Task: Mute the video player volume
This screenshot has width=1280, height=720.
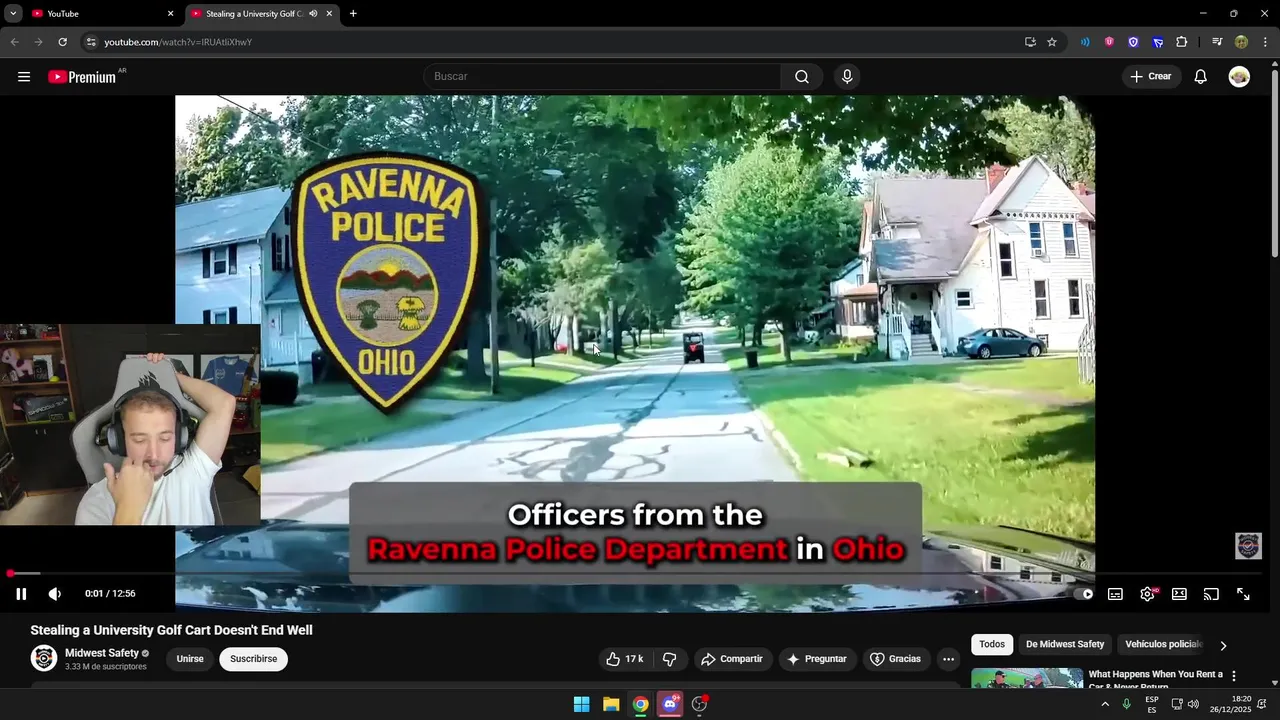Action: click(x=55, y=594)
